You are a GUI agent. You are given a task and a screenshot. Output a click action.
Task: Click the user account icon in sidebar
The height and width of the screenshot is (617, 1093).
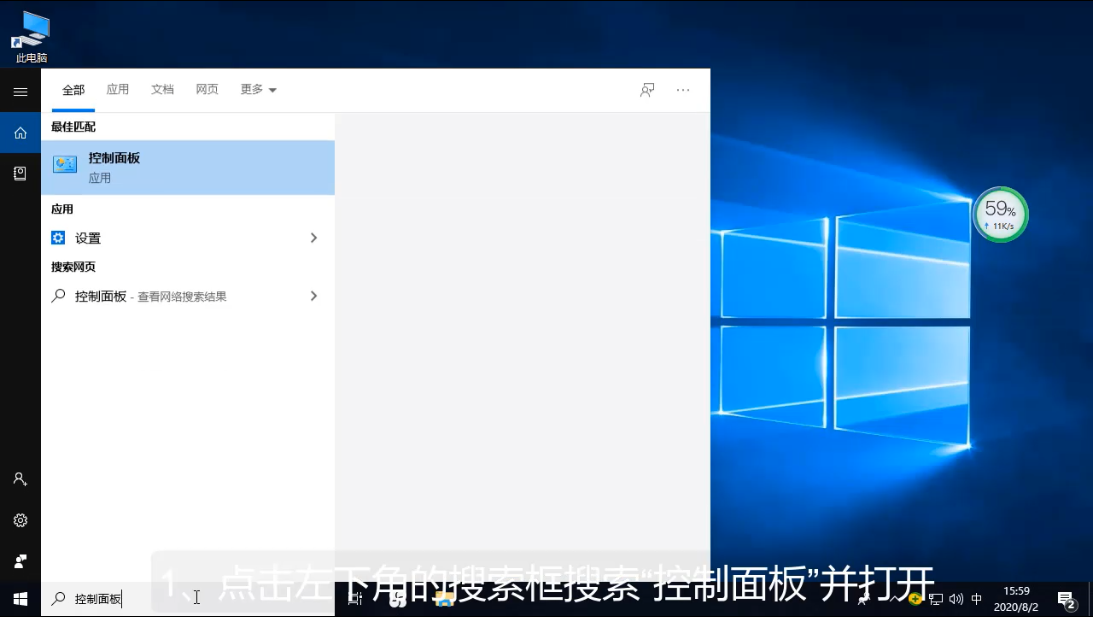coord(20,479)
